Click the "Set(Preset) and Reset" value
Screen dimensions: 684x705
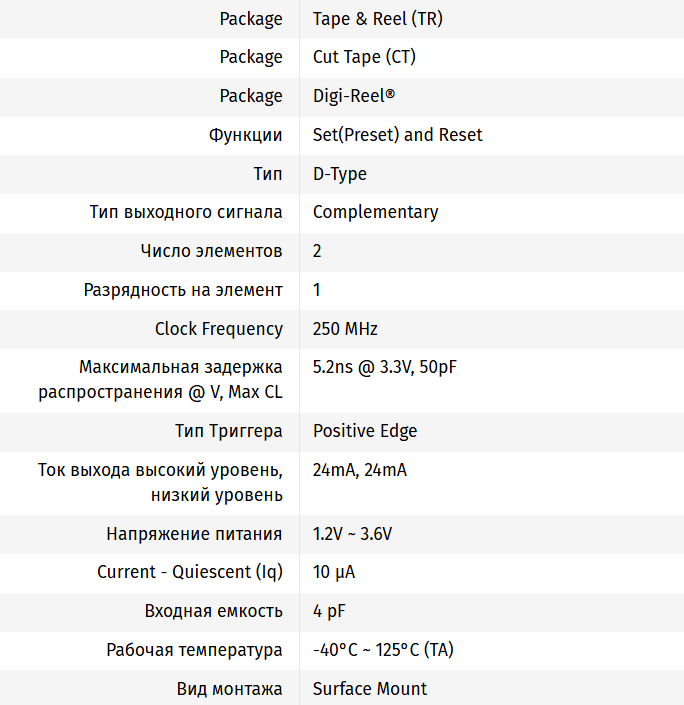point(397,135)
